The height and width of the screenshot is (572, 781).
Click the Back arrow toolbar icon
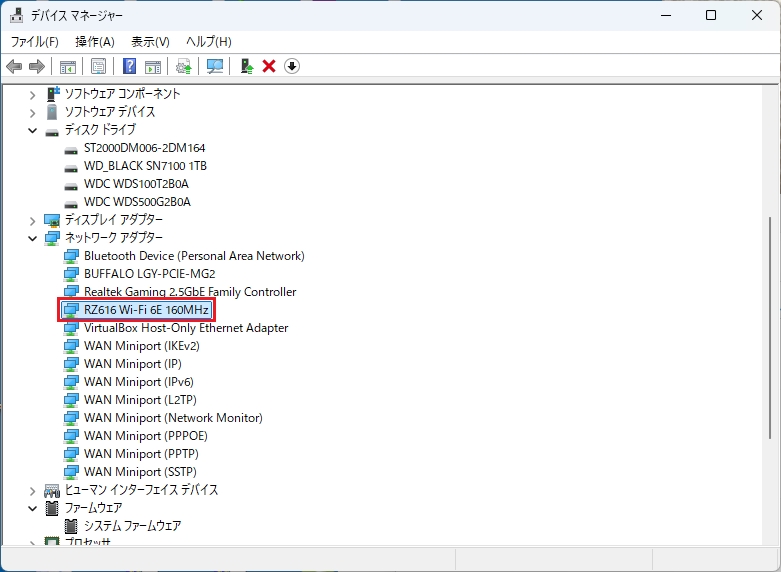pos(14,66)
